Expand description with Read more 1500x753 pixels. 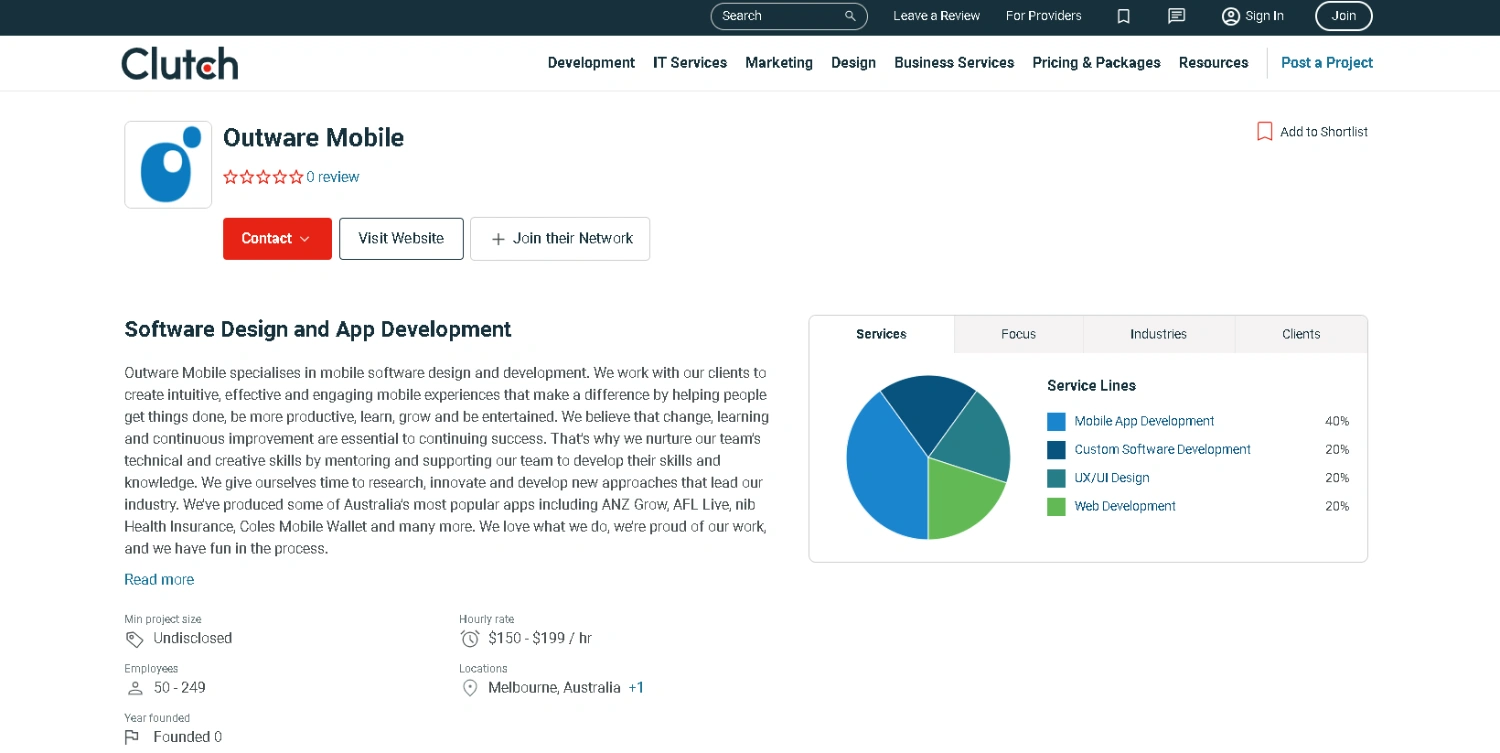[159, 580]
